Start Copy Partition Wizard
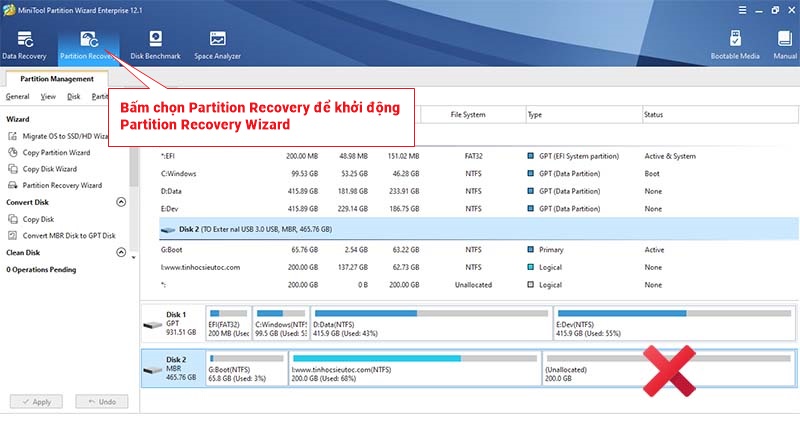Screen dimensions: 800x426 tap(49, 153)
